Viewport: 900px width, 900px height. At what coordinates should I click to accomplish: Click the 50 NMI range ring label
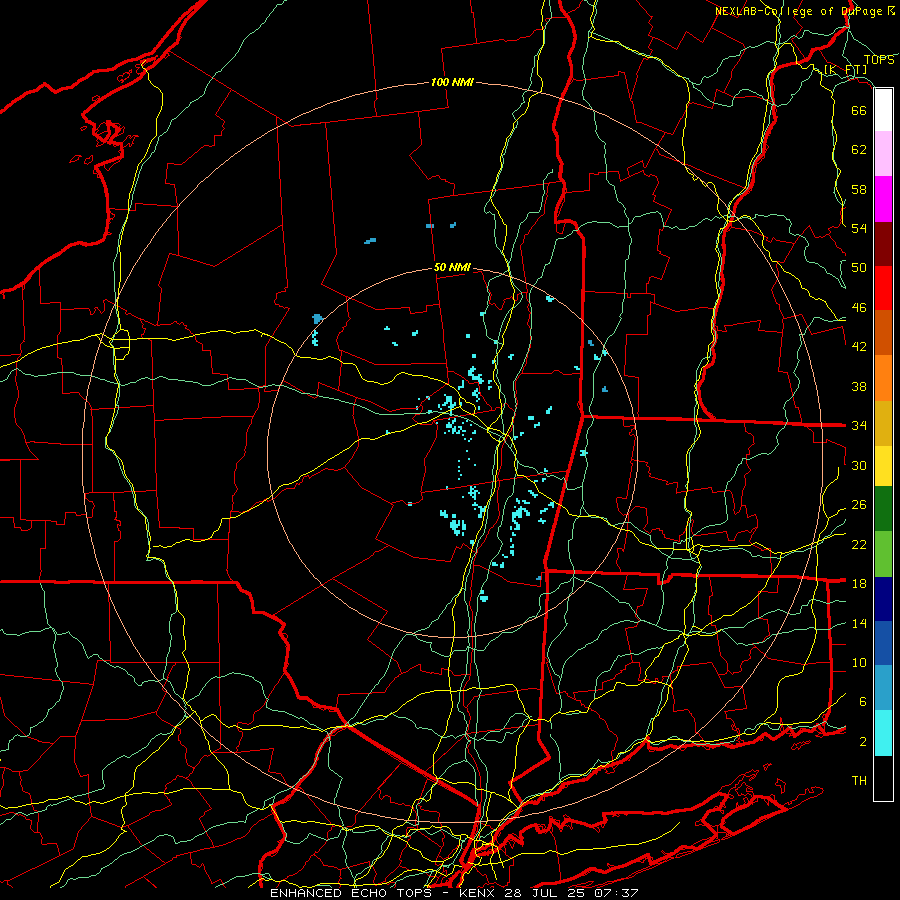[x=452, y=267]
